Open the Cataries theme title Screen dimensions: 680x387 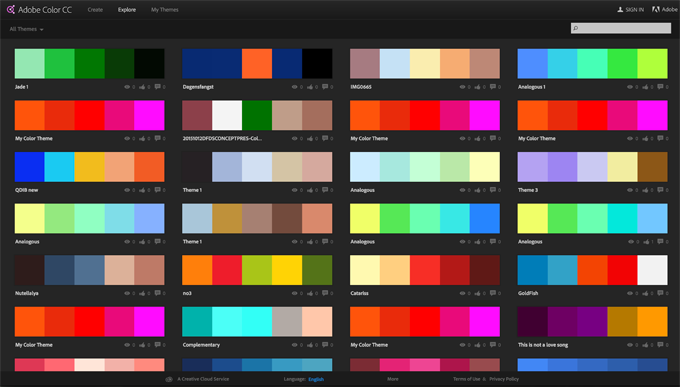(x=360, y=293)
